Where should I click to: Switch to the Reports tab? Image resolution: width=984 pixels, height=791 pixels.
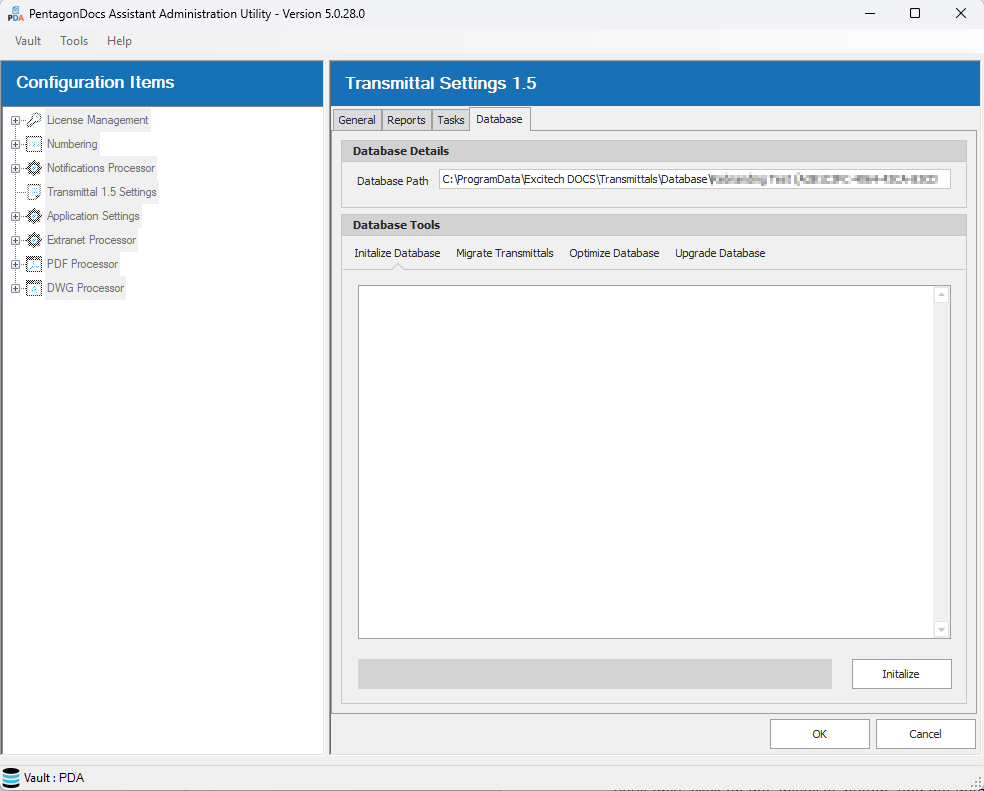coord(406,120)
